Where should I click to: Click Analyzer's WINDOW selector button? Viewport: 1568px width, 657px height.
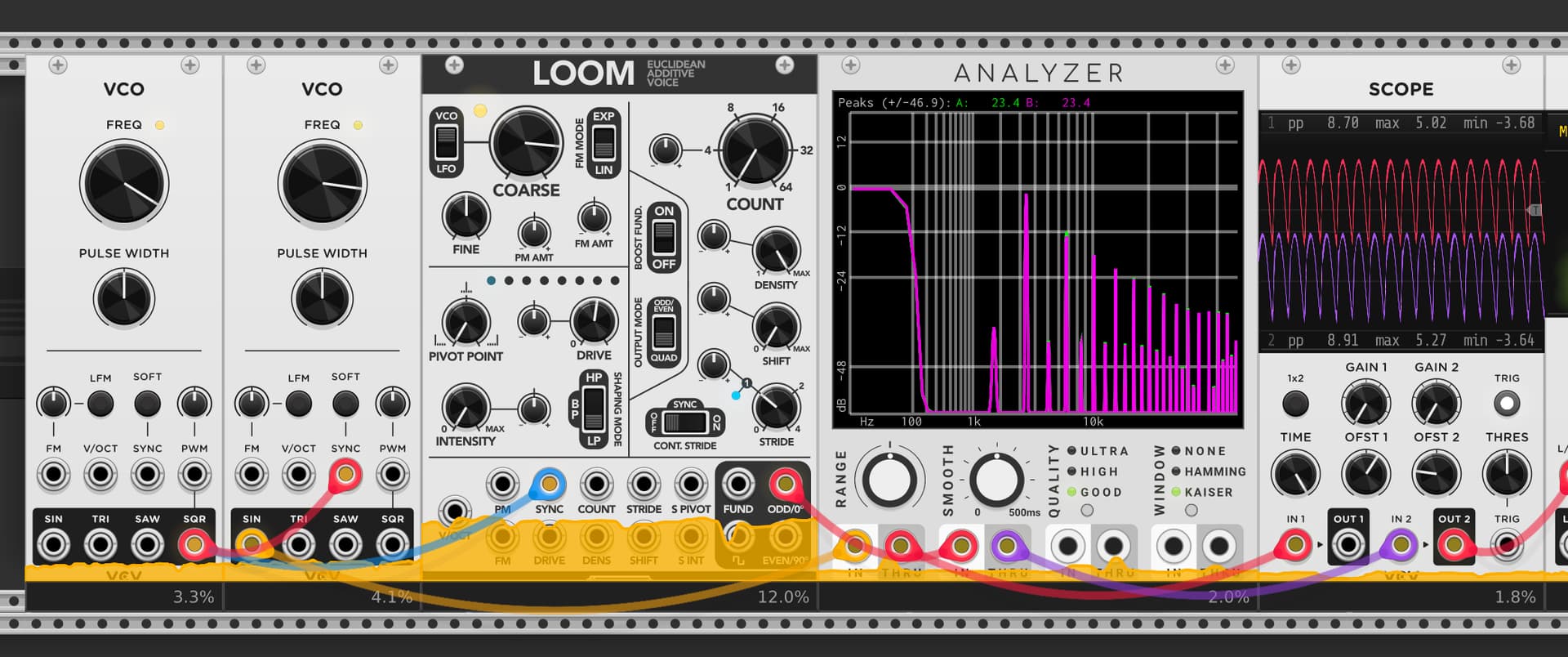pos(1192,511)
